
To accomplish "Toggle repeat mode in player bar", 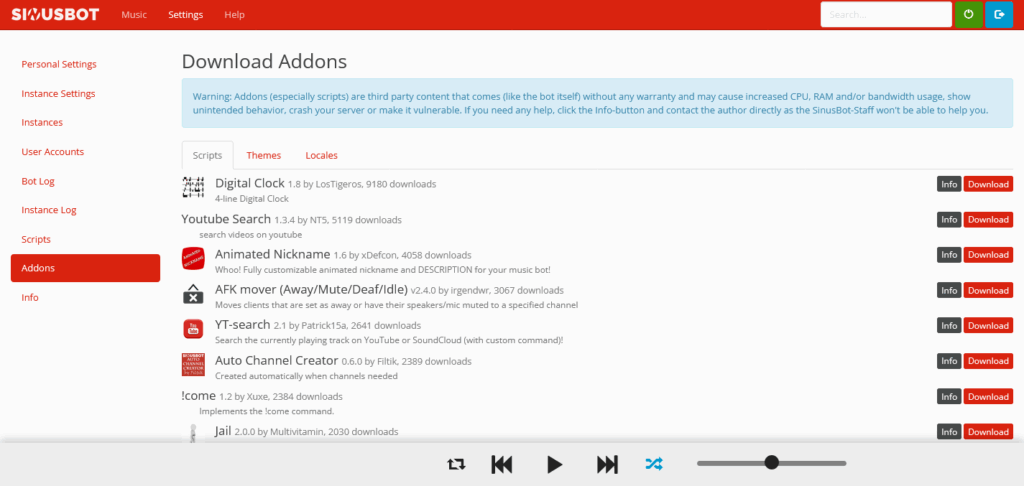I will pos(456,463).
